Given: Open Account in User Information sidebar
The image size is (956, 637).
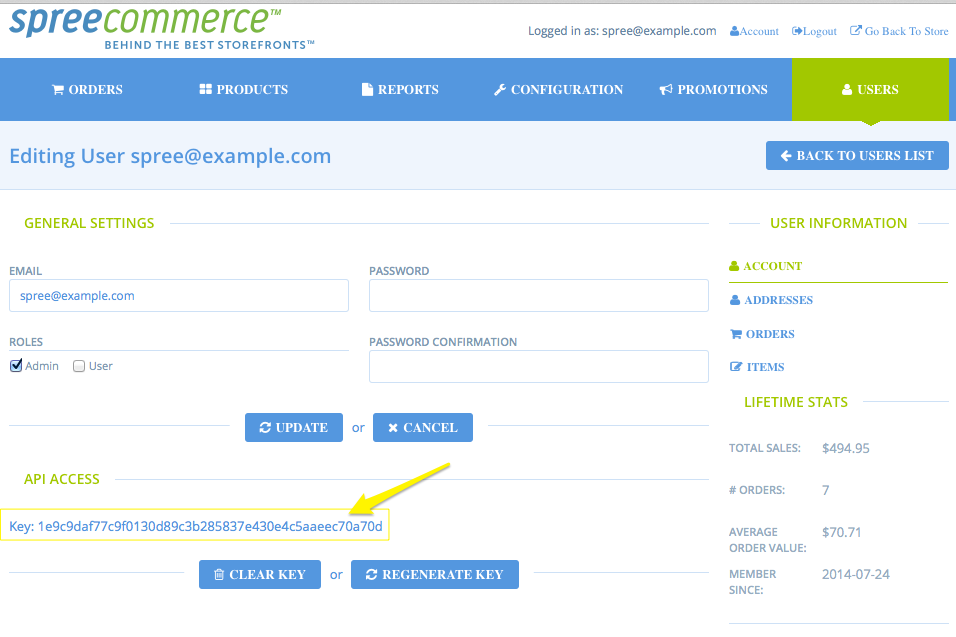Looking at the screenshot, I should [766, 266].
